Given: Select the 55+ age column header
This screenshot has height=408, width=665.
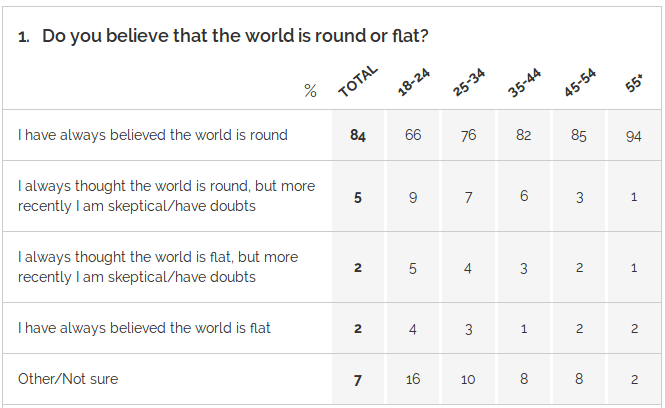Looking at the screenshot, I should (634, 85).
